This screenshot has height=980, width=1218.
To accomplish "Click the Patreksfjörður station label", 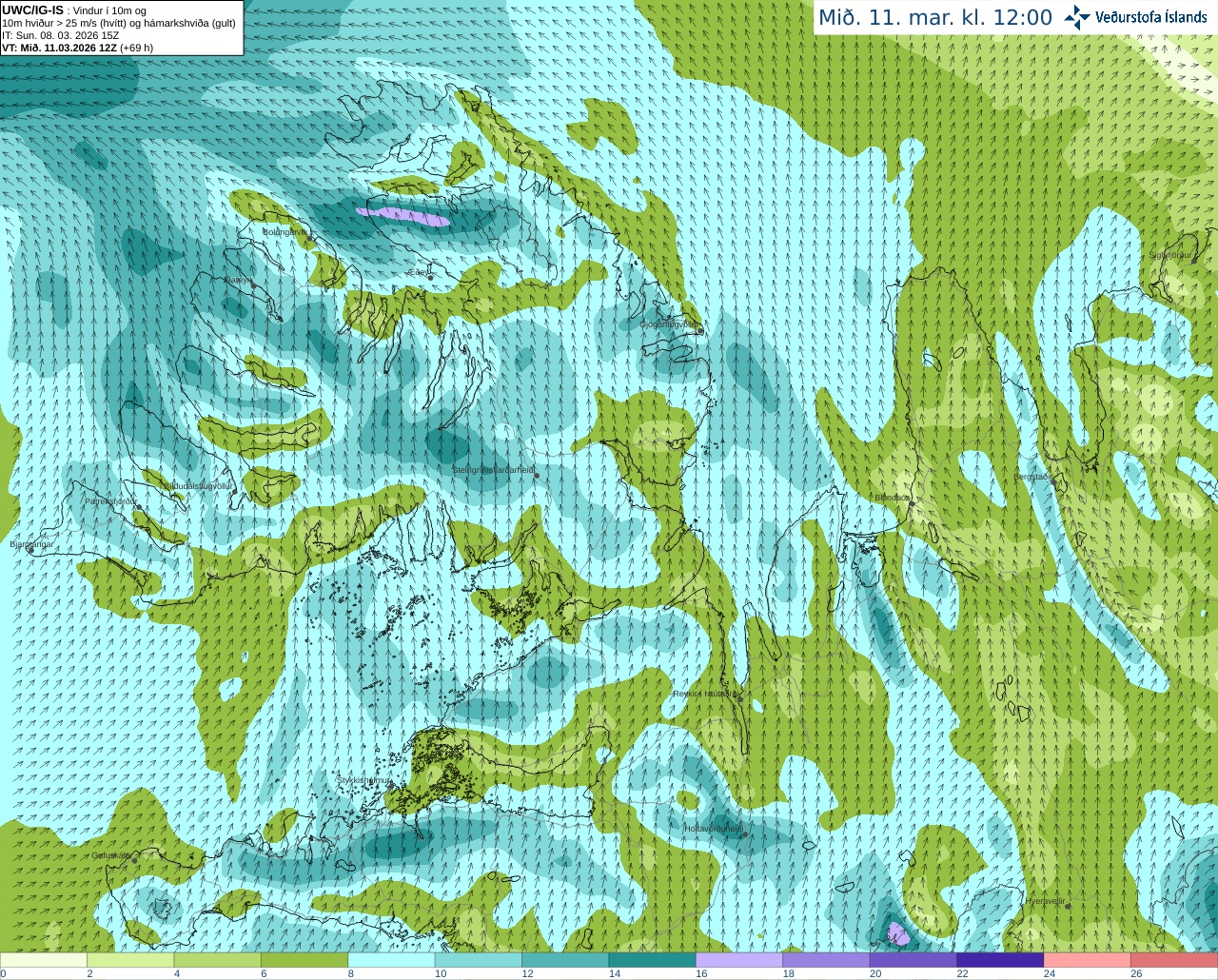I will (x=111, y=500).
